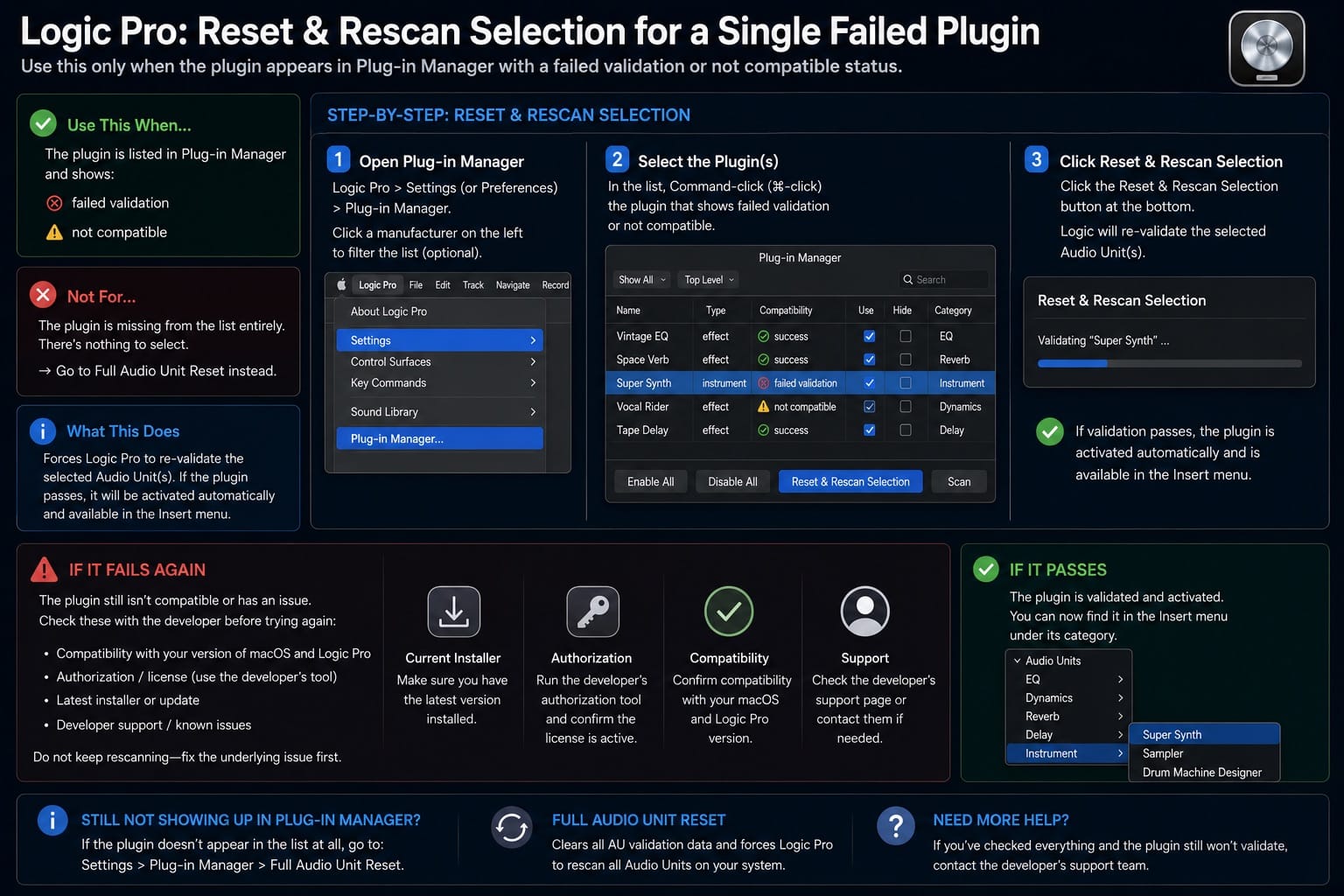This screenshot has height=896, width=1344.
Task: Check the Hide box for Space Verb
Action: click(x=906, y=360)
